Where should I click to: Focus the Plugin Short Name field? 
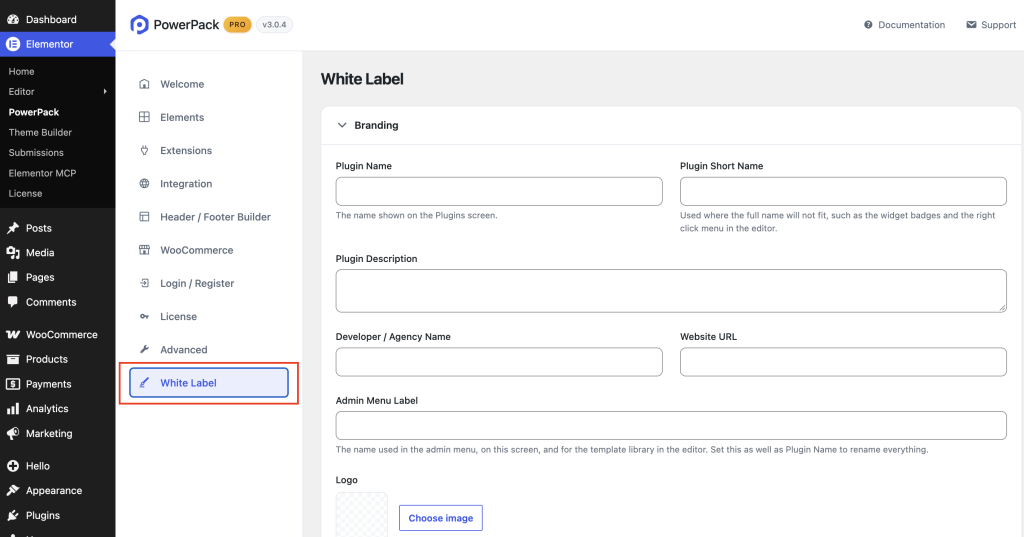(843, 191)
